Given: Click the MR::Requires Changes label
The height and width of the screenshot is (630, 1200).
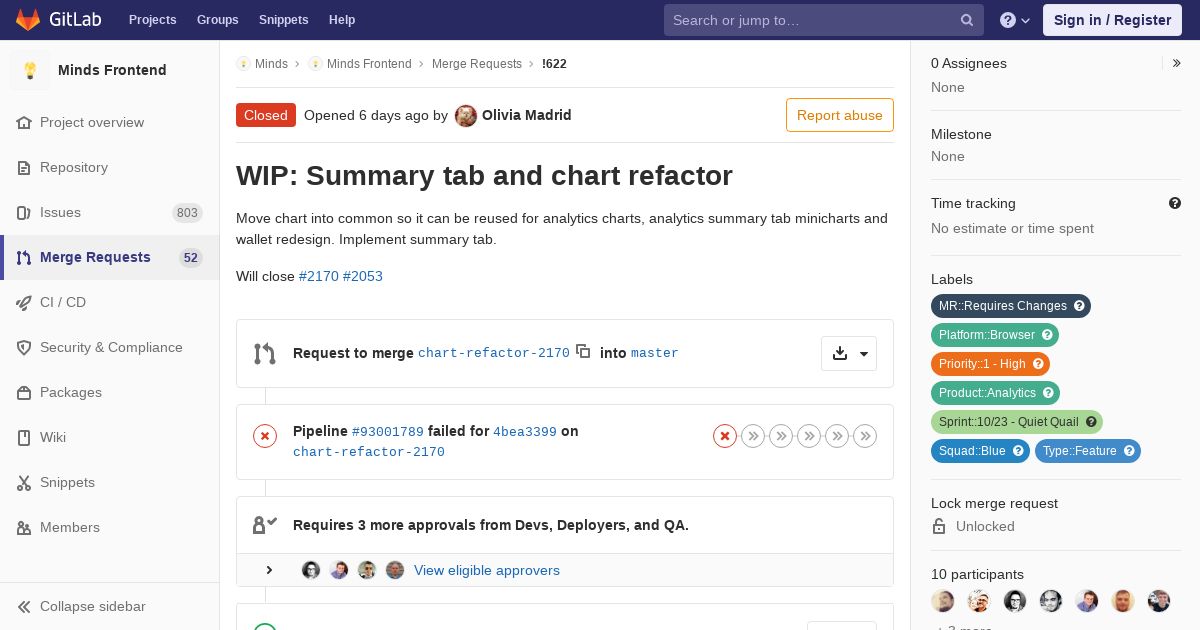Looking at the screenshot, I should pyautogui.click(x=1011, y=306).
